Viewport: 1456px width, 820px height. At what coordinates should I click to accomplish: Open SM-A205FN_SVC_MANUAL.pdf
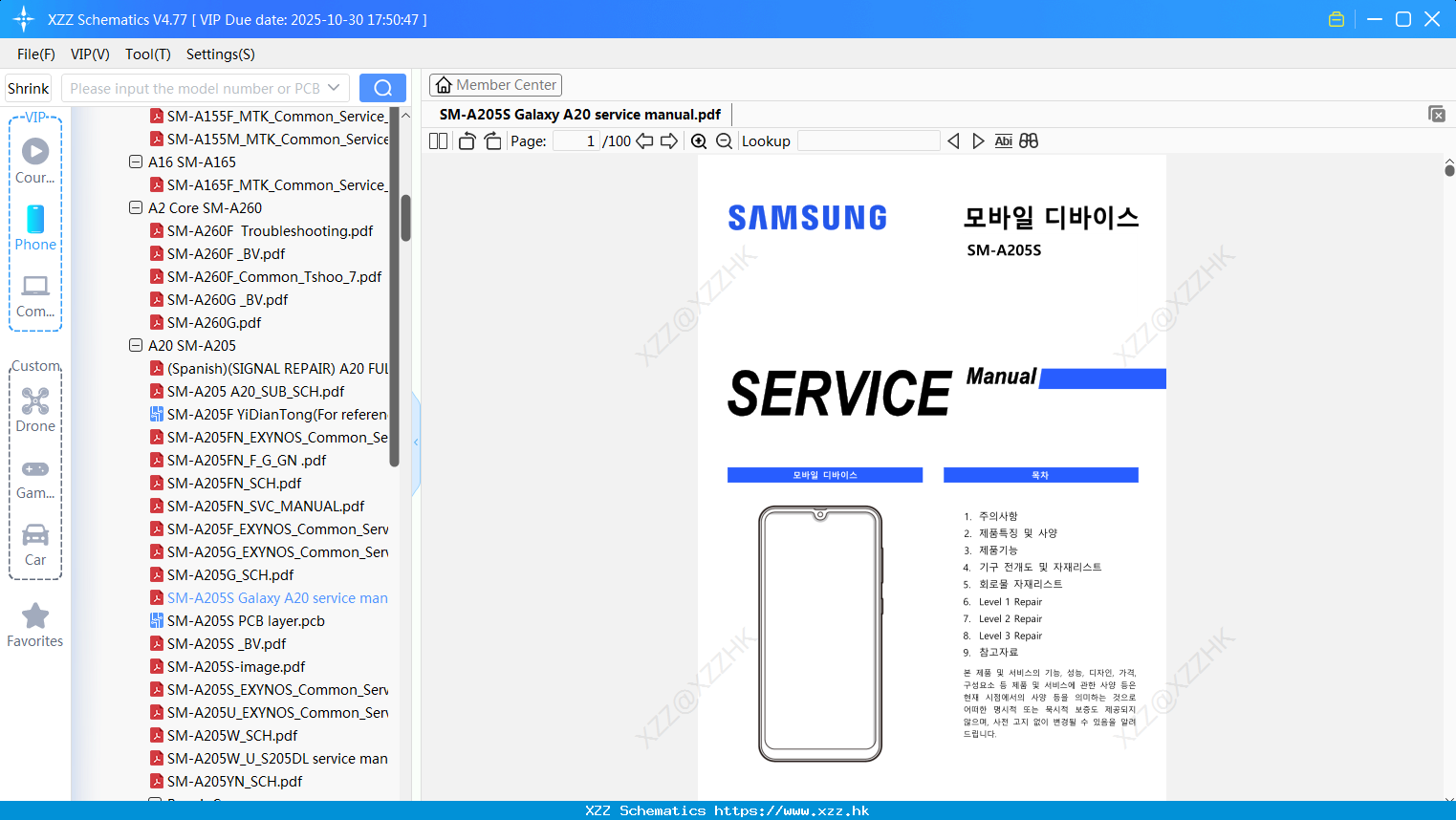tap(266, 507)
